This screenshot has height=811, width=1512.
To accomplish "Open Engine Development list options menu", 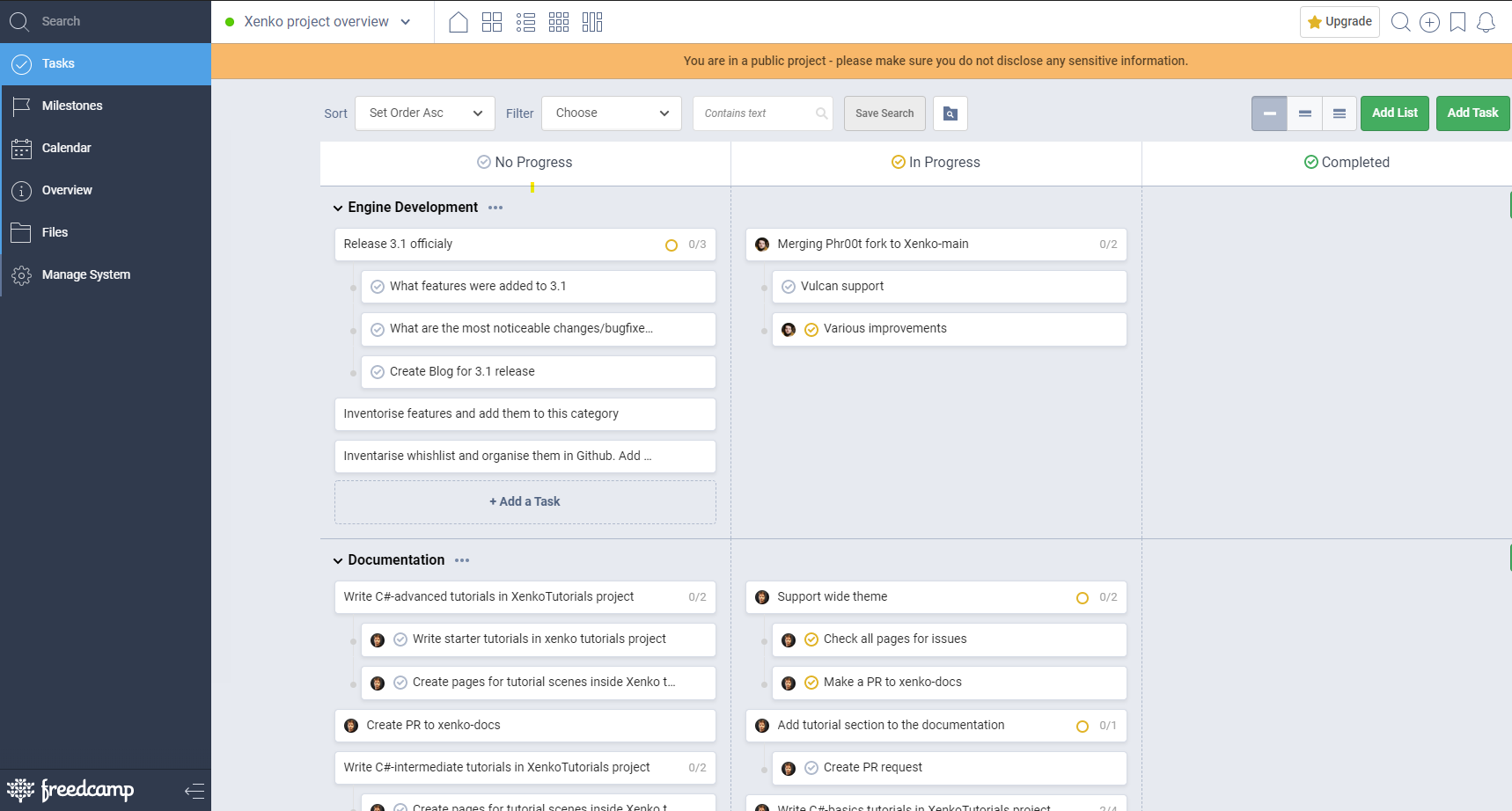I will 495,208.
